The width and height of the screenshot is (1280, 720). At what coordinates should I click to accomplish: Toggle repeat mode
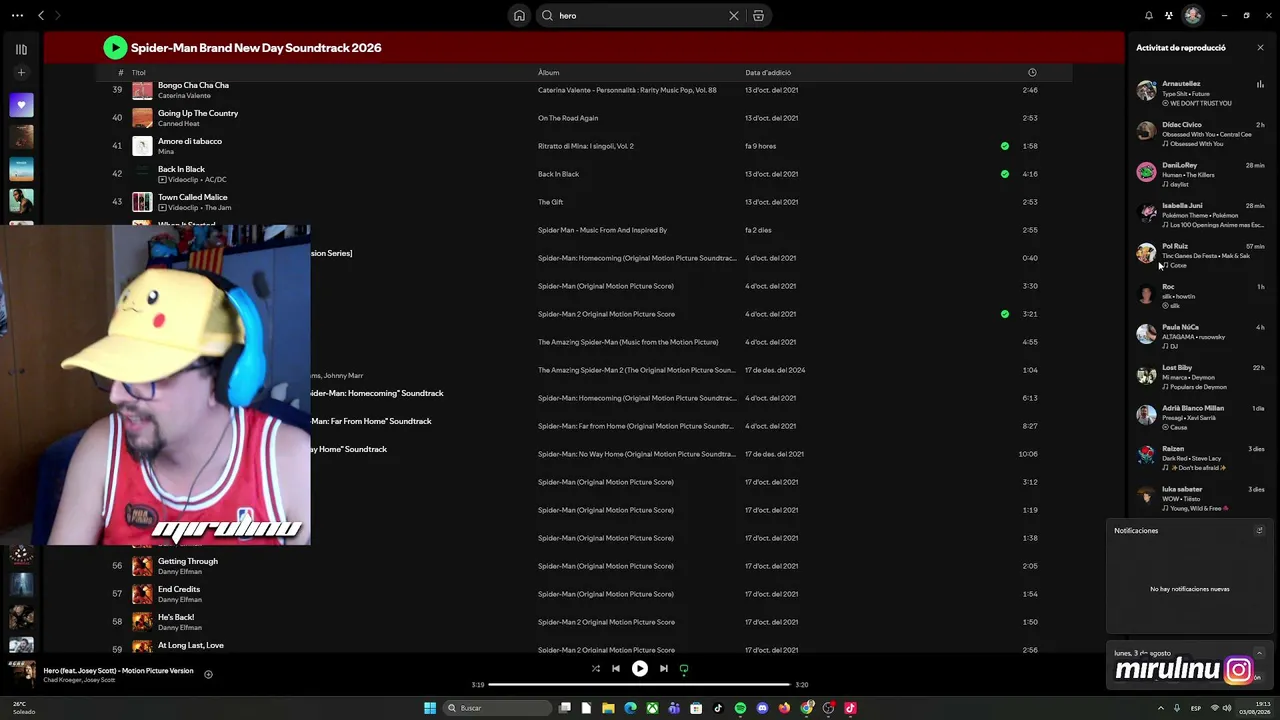pos(684,669)
